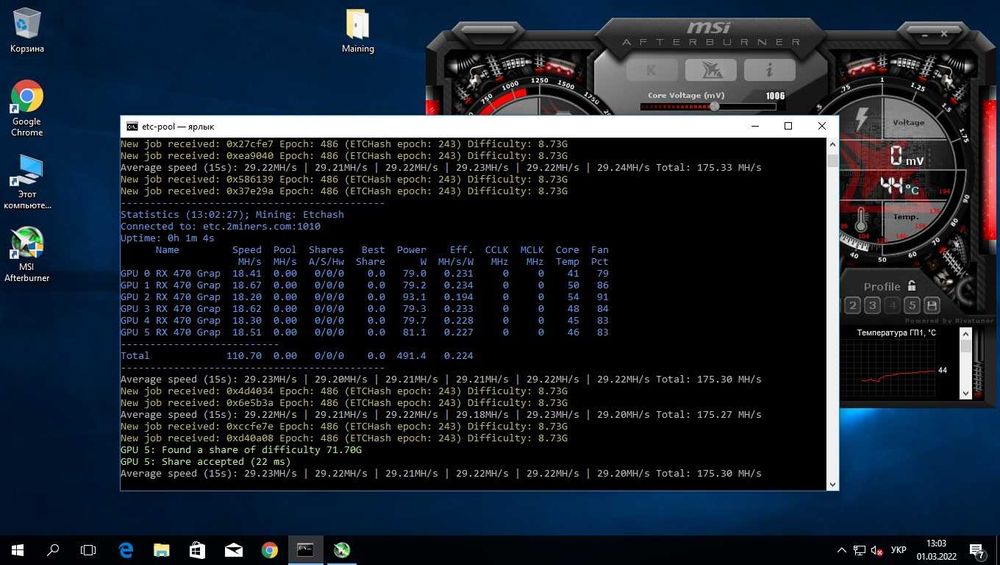Click network status tray icon
This screenshot has width=1000, height=565.
[x=859, y=550]
